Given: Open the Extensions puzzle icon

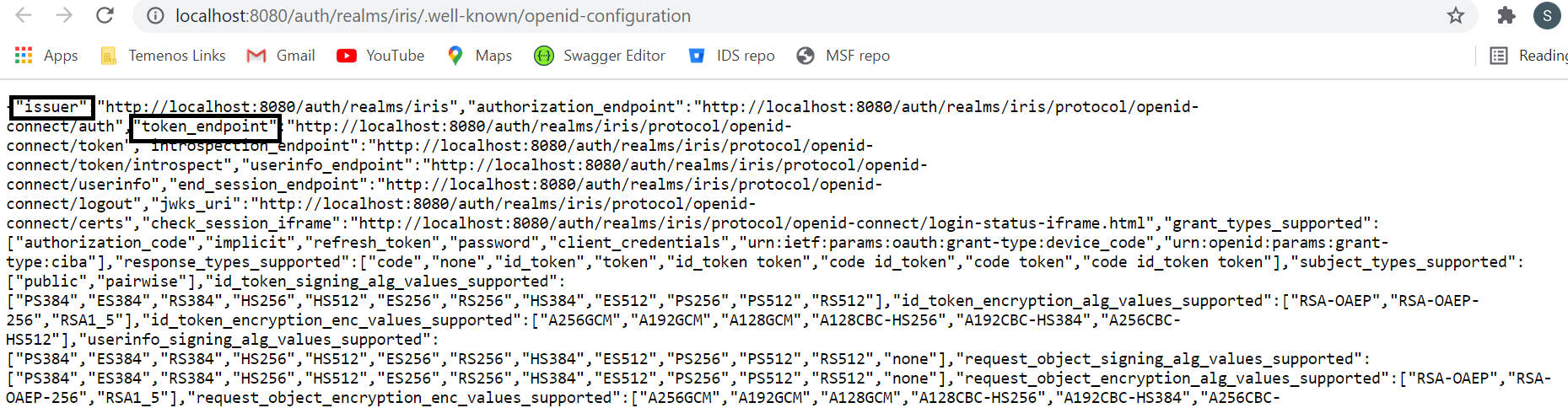Looking at the screenshot, I should point(1506,15).
